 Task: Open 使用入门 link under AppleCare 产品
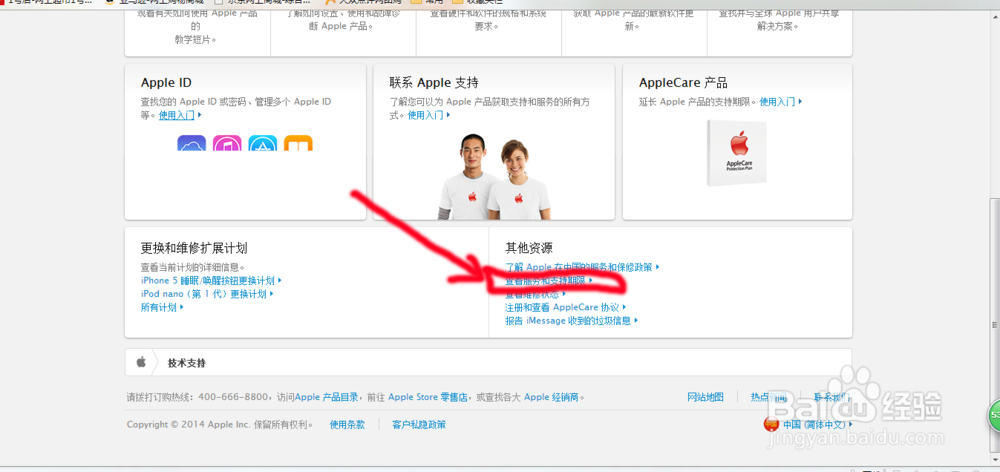(x=777, y=101)
